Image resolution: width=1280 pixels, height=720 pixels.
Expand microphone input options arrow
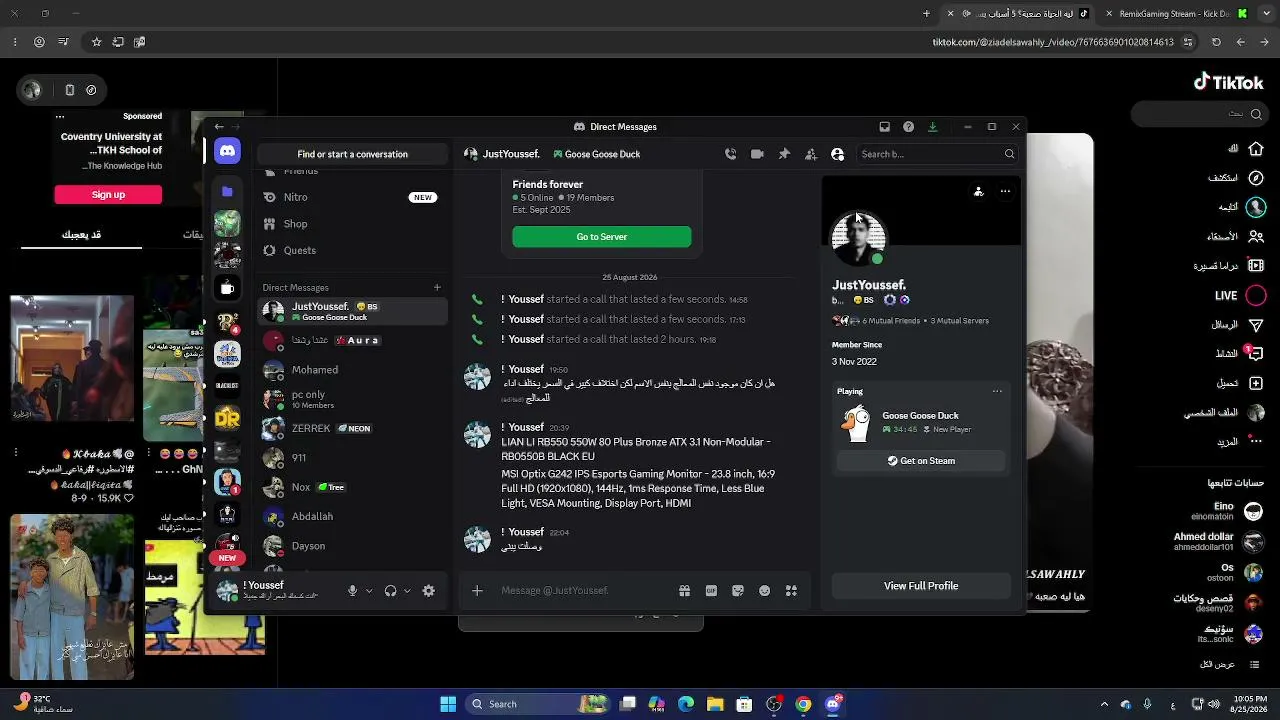point(369,591)
